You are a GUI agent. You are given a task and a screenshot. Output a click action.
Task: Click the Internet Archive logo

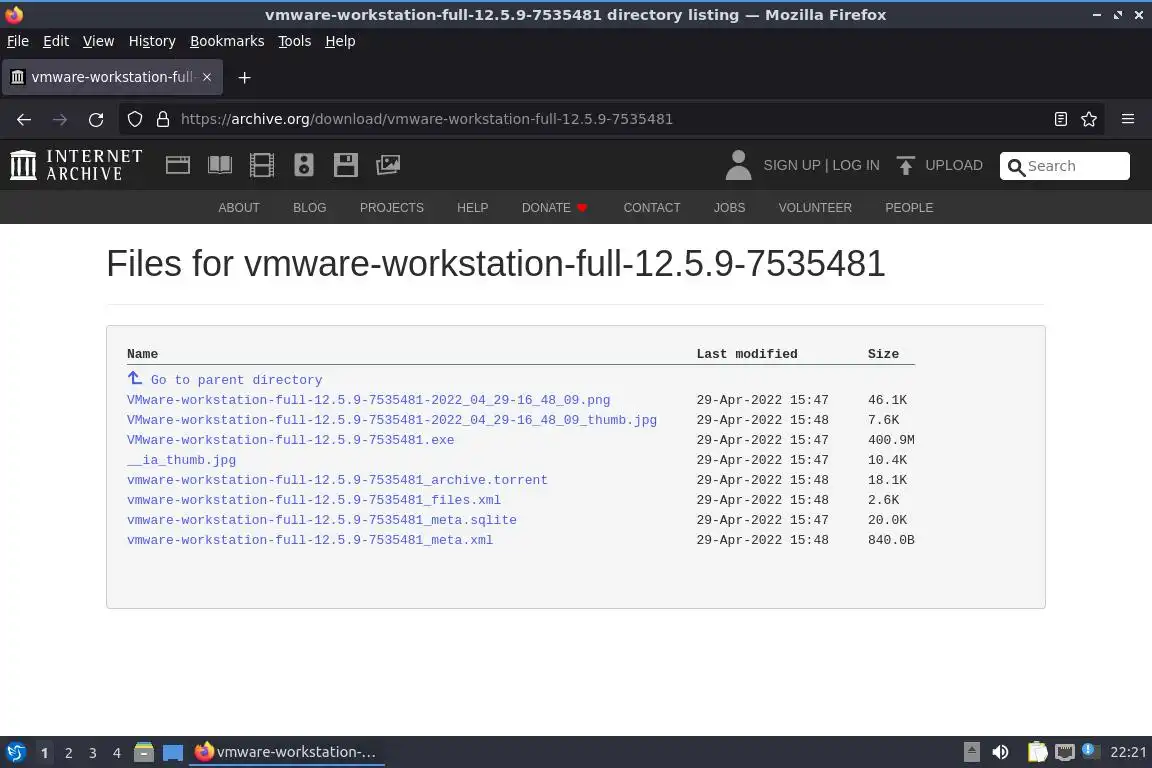(76, 165)
